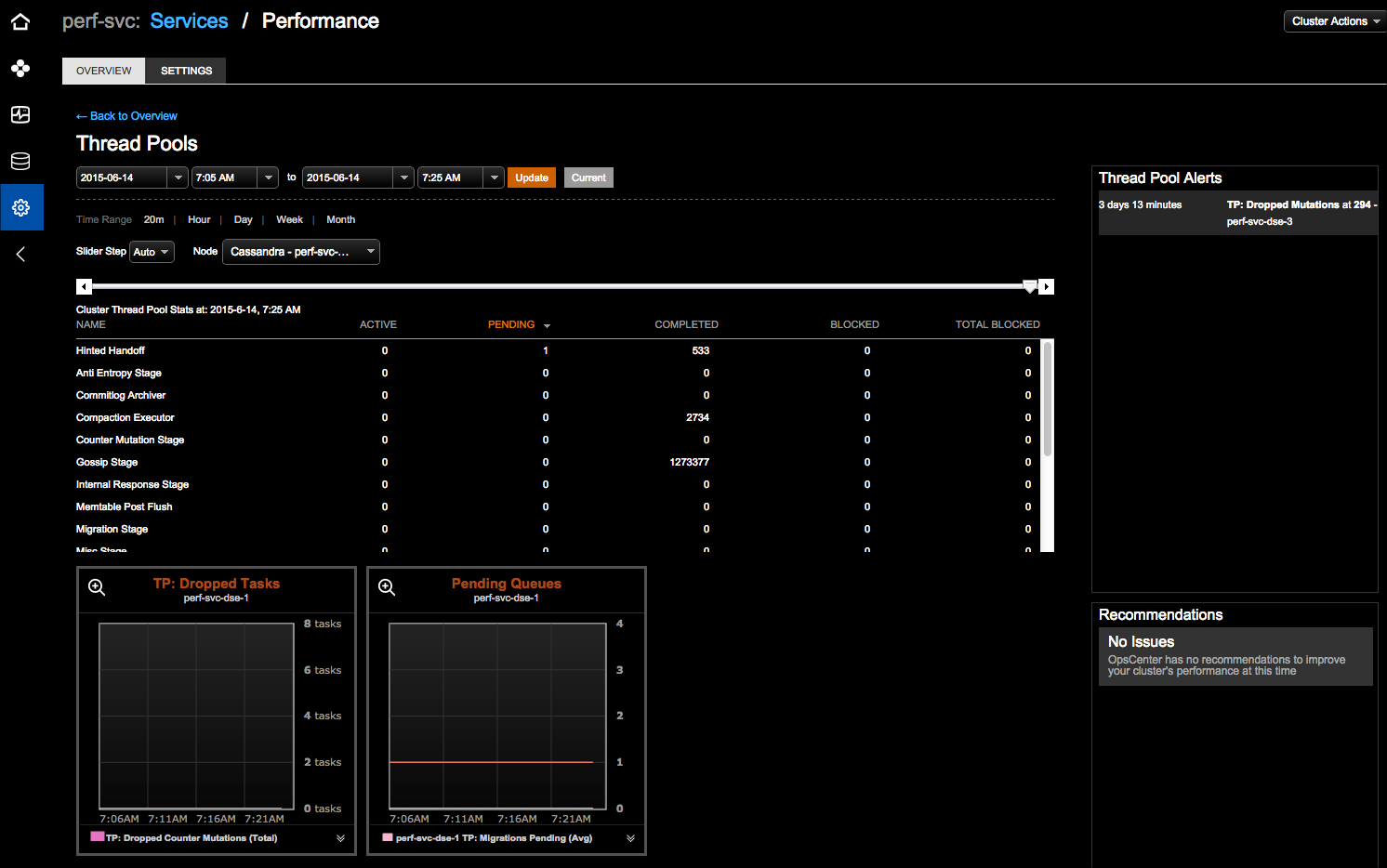This screenshot has width=1387, height=868.
Task: Collapse the sidebar using the chevron icon
Action: (x=20, y=254)
